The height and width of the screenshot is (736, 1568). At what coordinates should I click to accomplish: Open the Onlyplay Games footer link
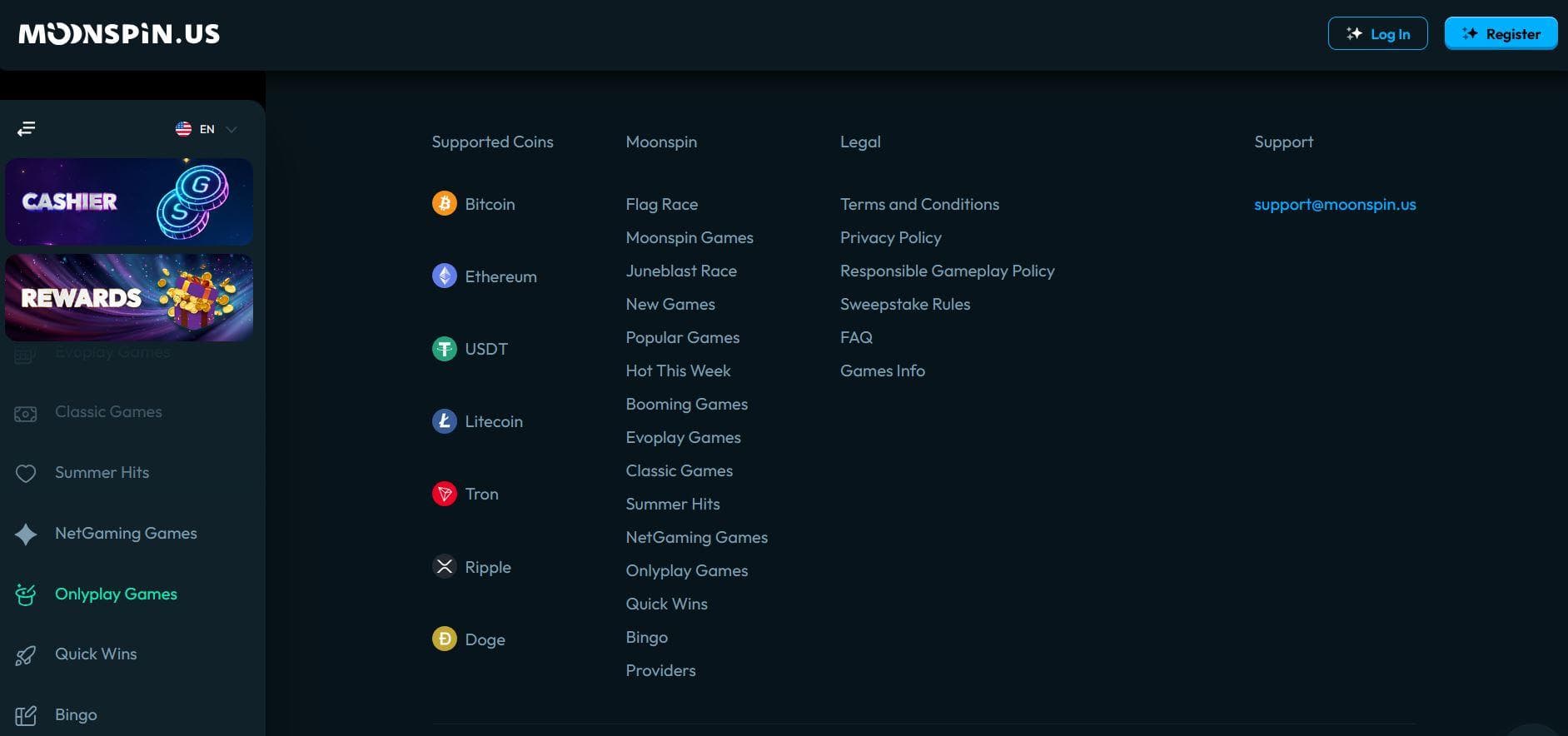pyautogui.click(x=686, y=570)
